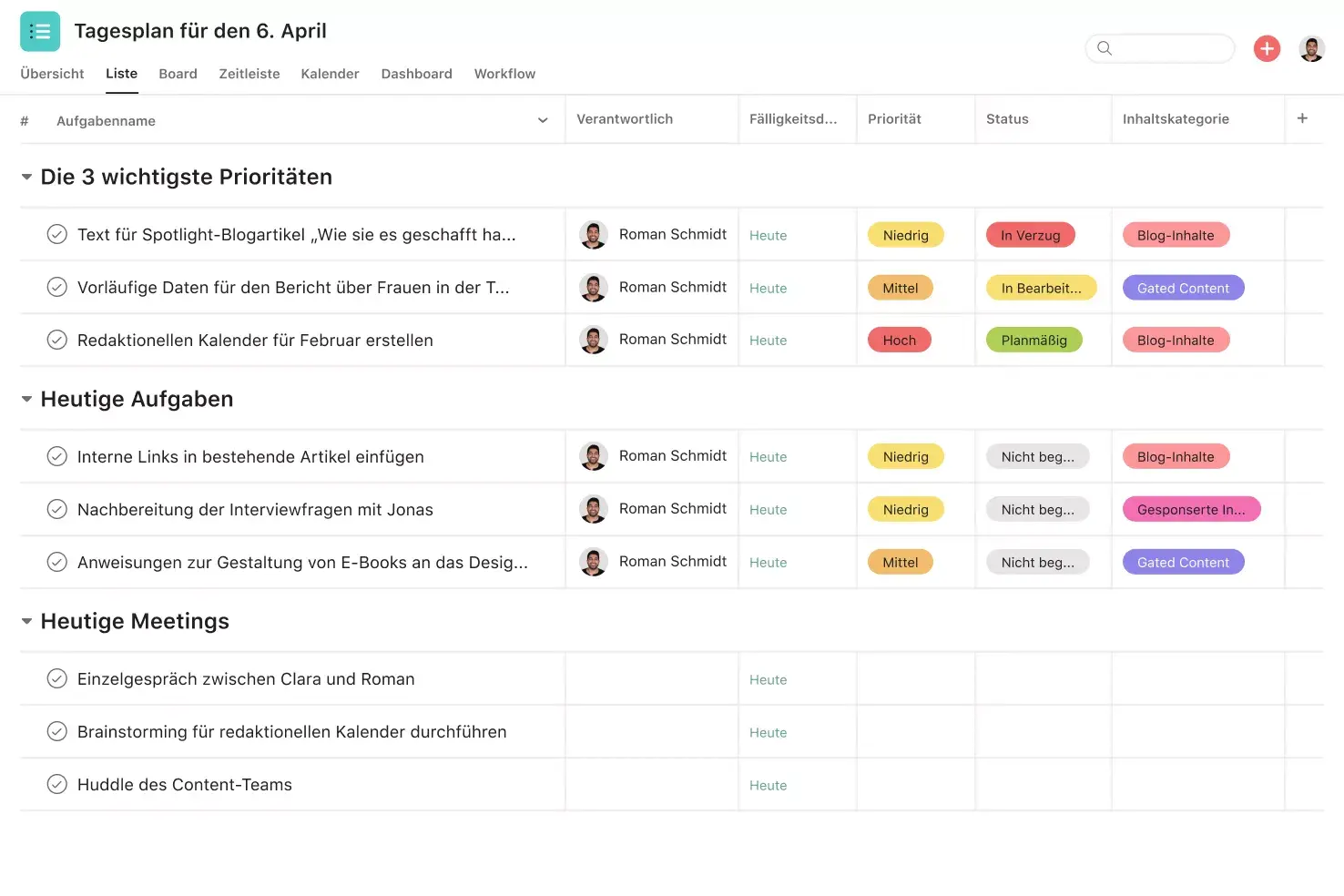Click Roman Schmidt avatar in Spotlight-Blogartikel row

coord(594,235)
